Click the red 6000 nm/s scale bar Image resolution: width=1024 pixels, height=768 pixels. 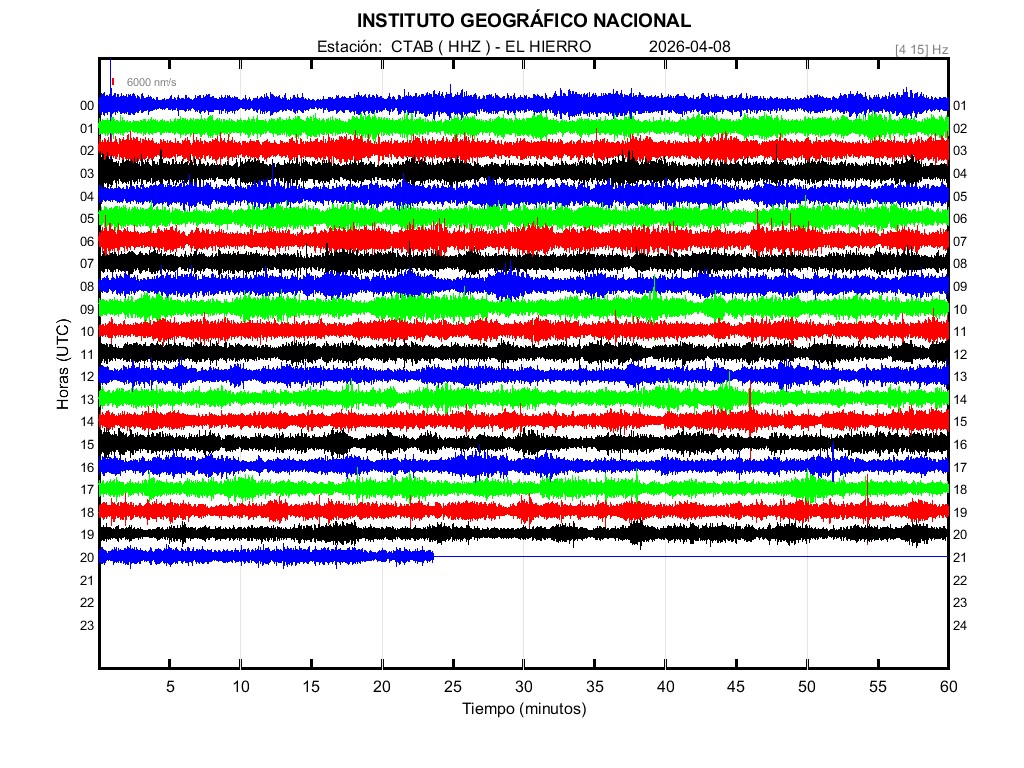pos(113,82)
